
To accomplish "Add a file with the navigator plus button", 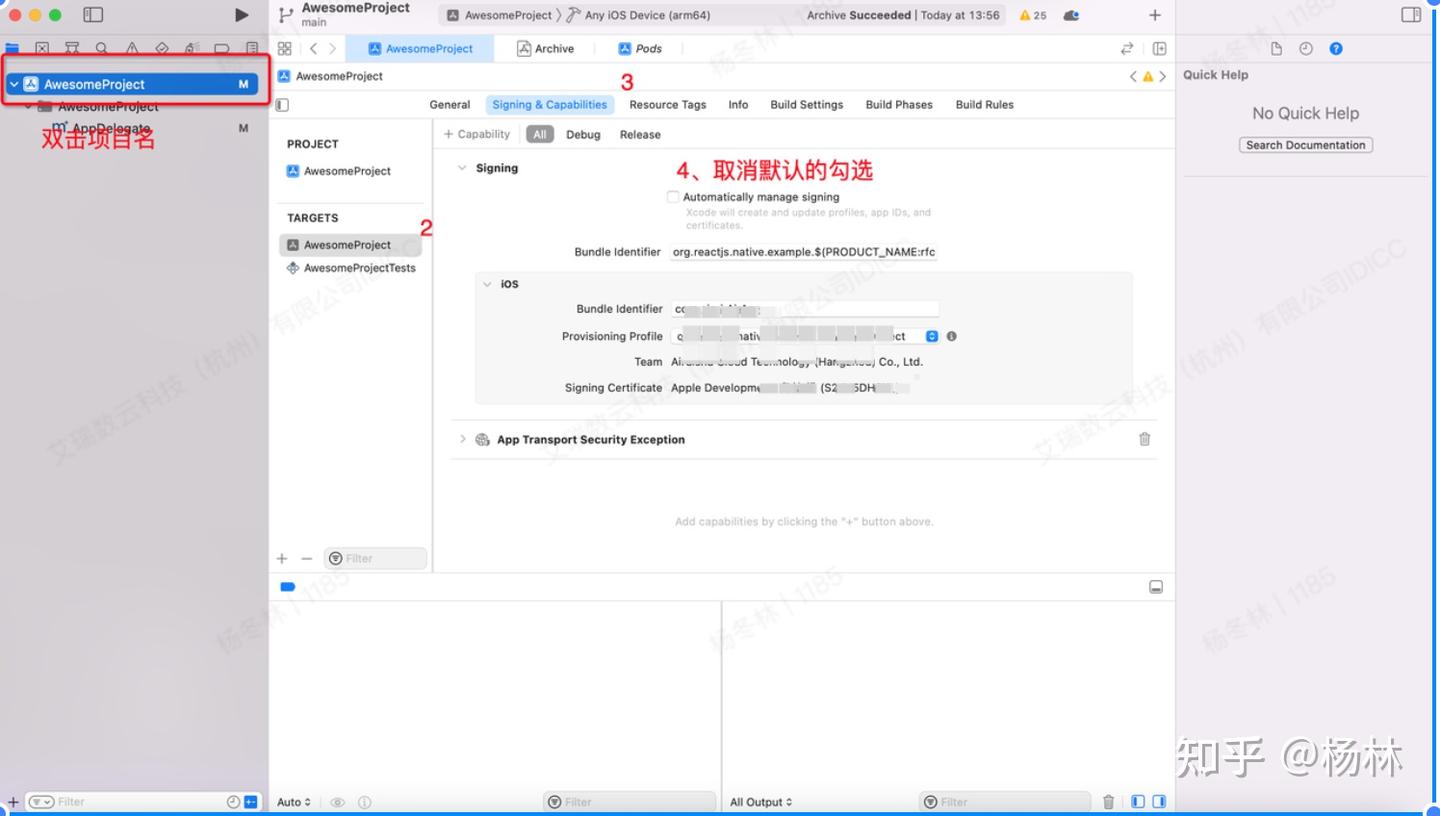I will (13, 801).
